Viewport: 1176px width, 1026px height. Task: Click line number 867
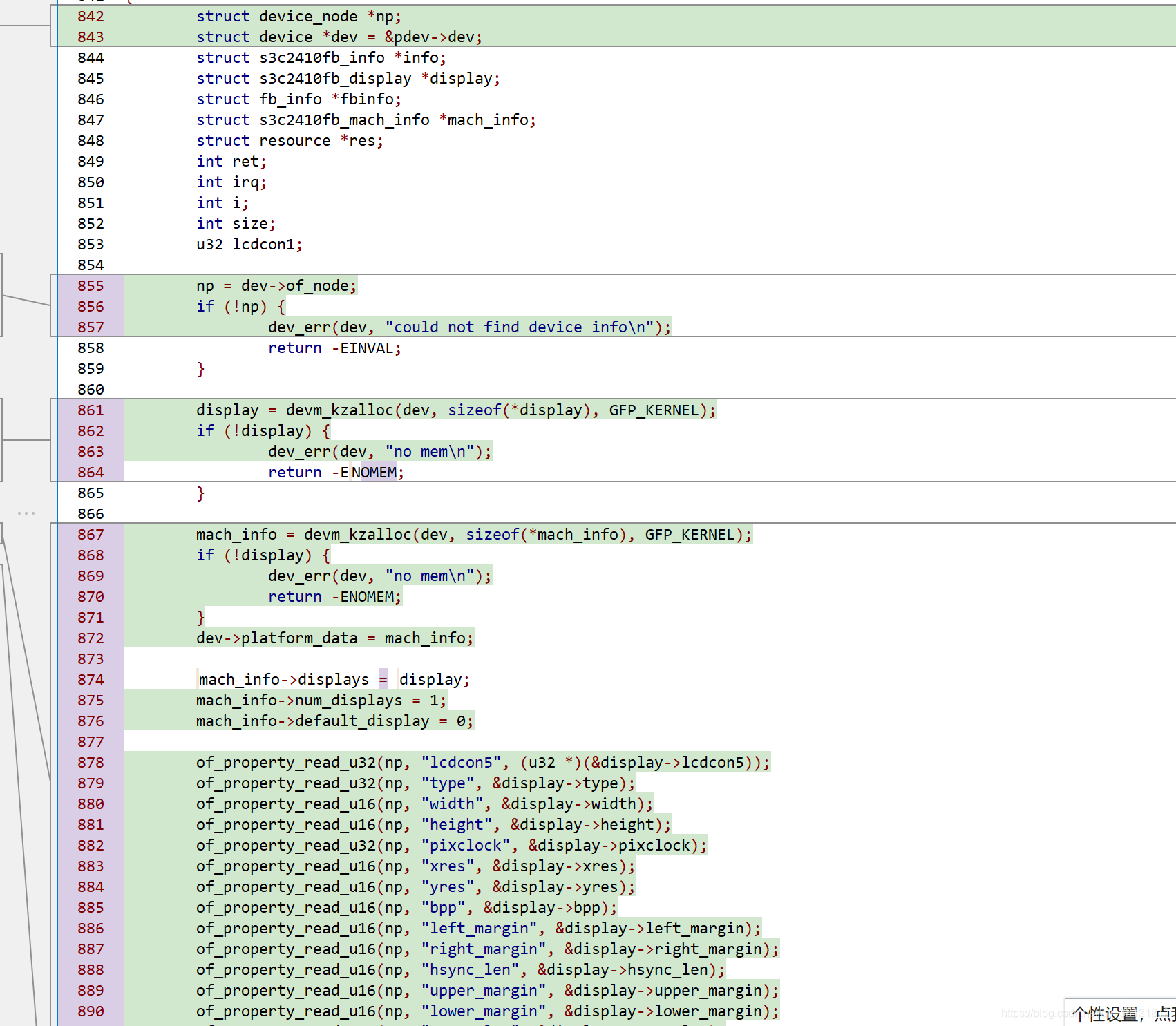(91, 534)
